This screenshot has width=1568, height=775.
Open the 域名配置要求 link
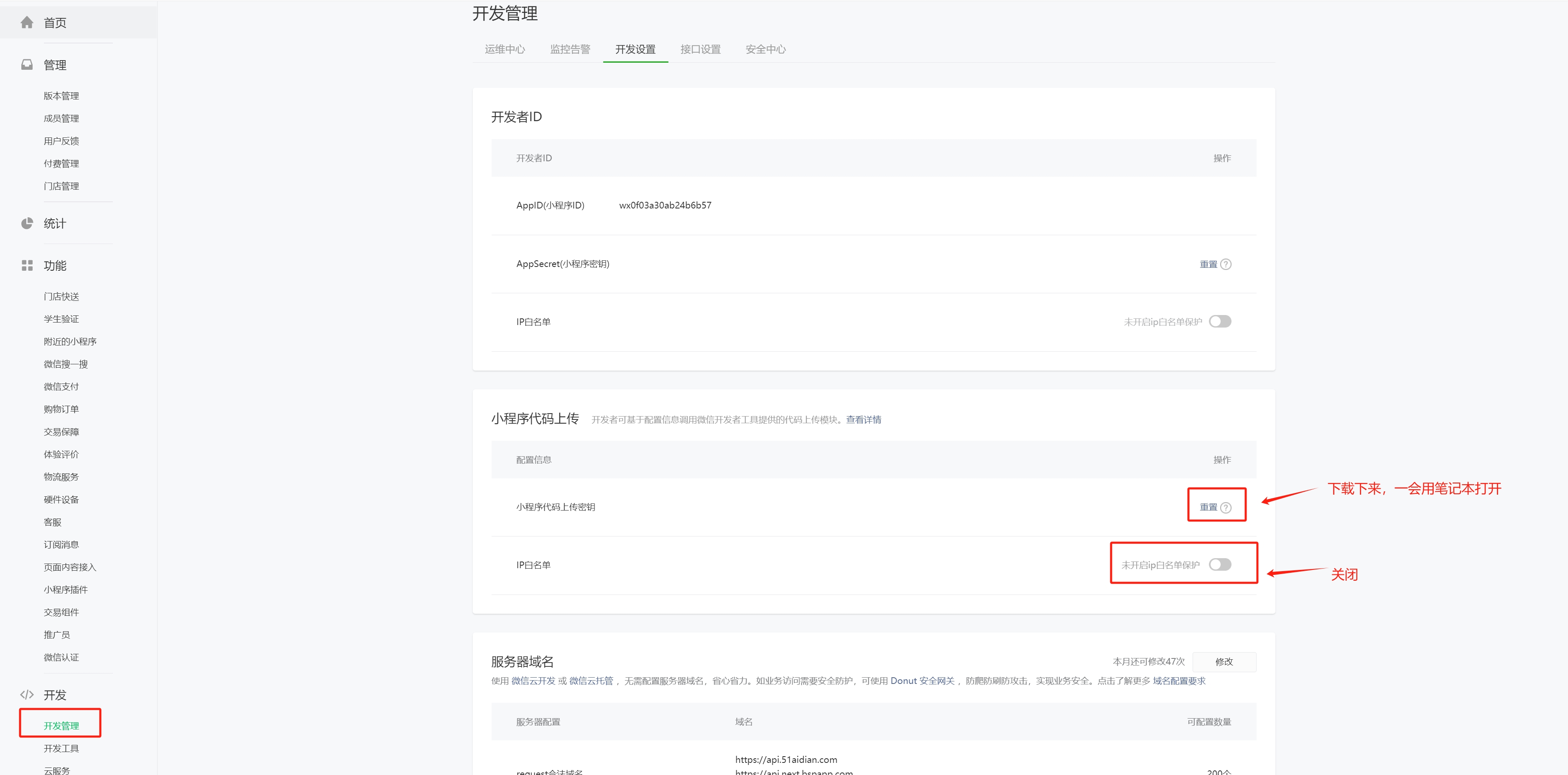point(1178,681)
